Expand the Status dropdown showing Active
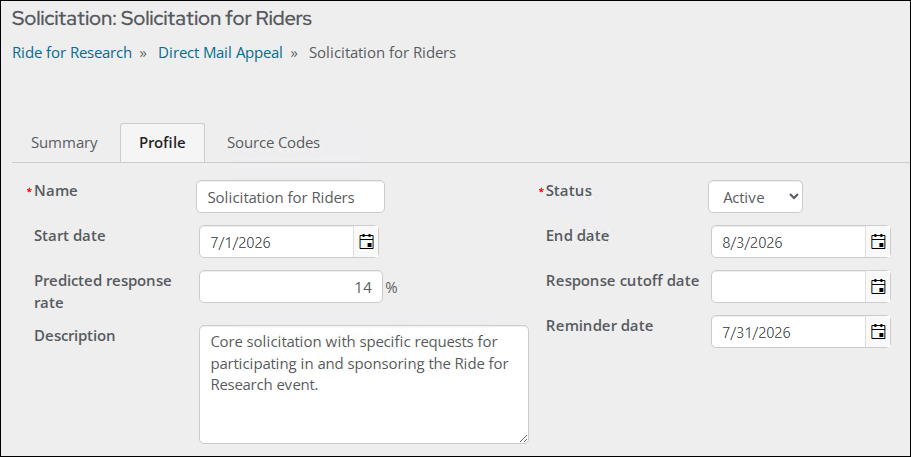 (x=755, y=197)
